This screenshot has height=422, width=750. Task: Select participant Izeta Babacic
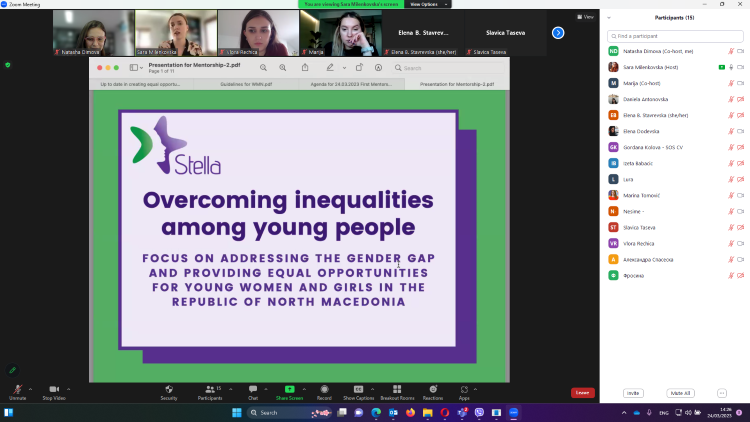(675, 164)
